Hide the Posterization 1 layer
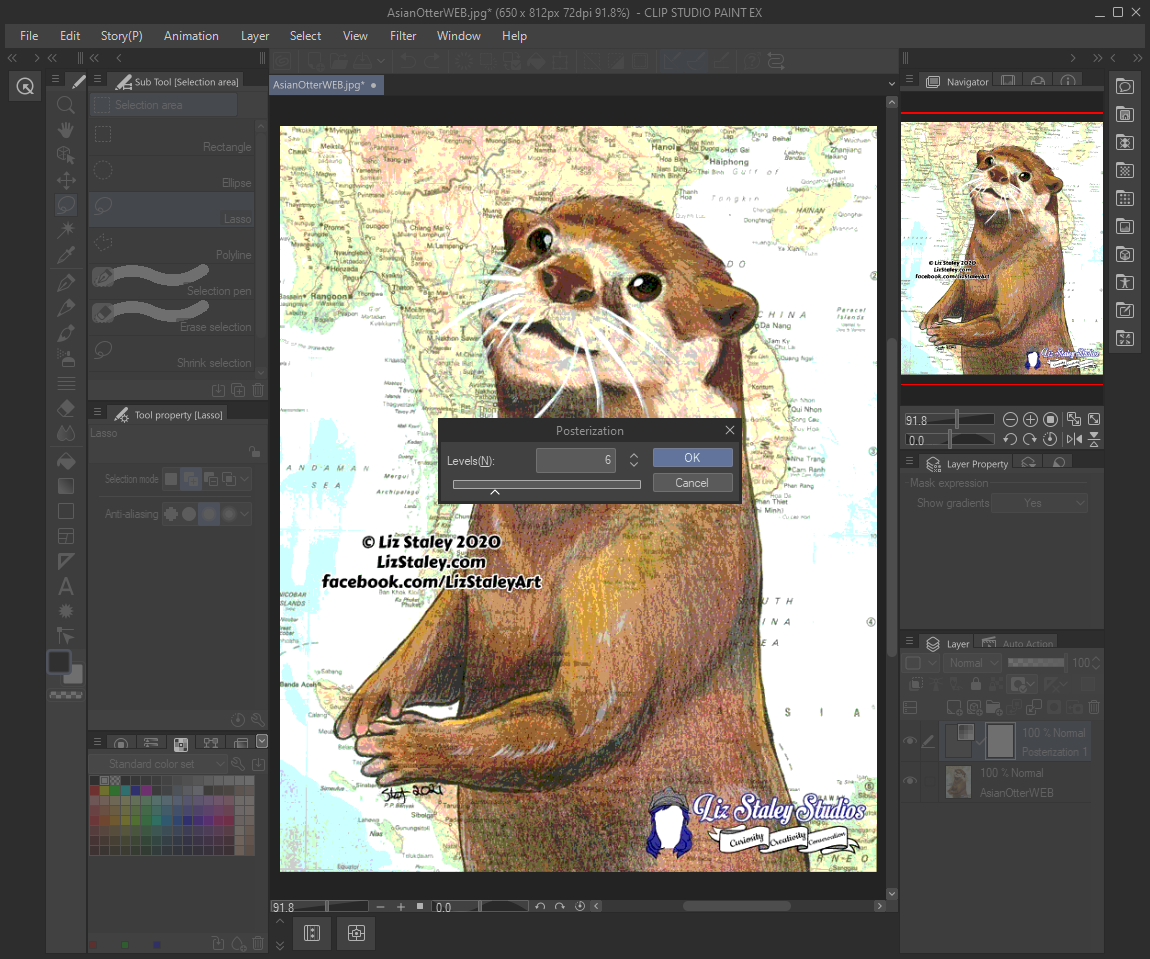This screenshot has width=1150, height=959. [910, 741]
